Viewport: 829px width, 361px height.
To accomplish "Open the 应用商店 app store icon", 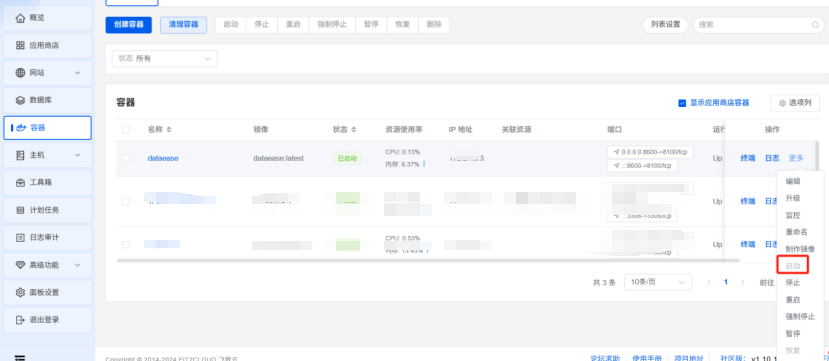I will tap(21, 45).
